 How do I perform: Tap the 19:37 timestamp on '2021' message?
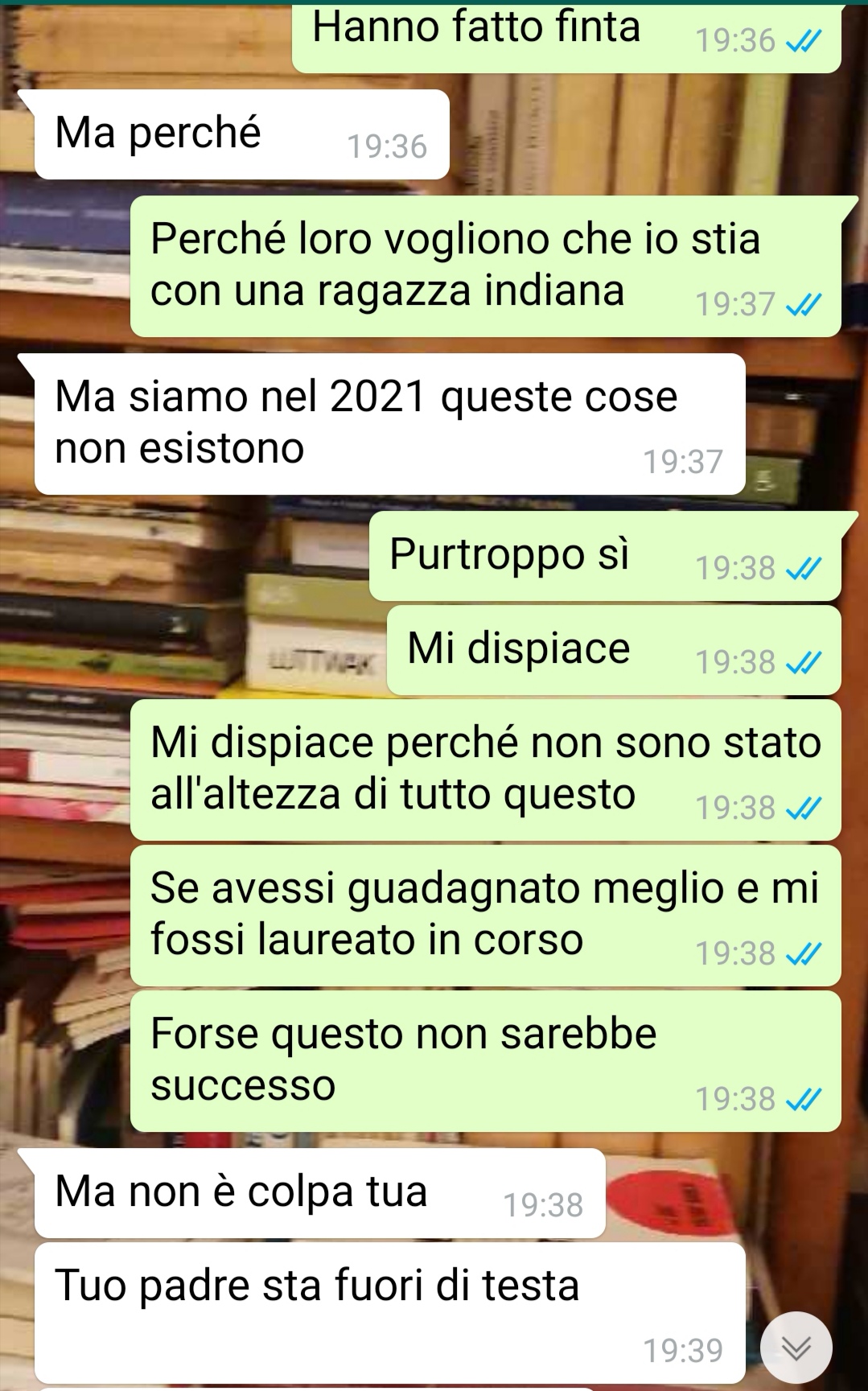(x=683, y=462)
